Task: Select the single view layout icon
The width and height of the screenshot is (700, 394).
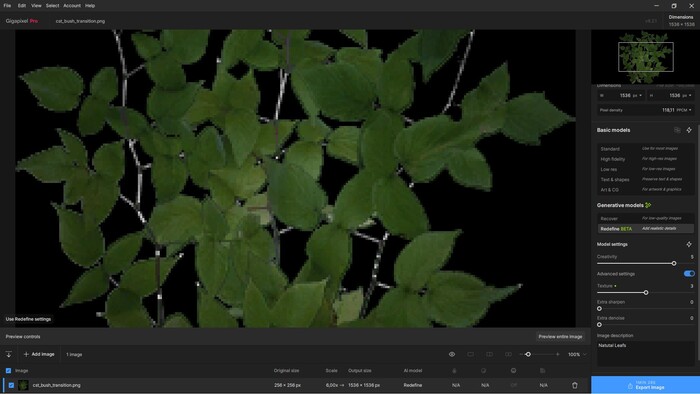Action: tap(471, 354)
